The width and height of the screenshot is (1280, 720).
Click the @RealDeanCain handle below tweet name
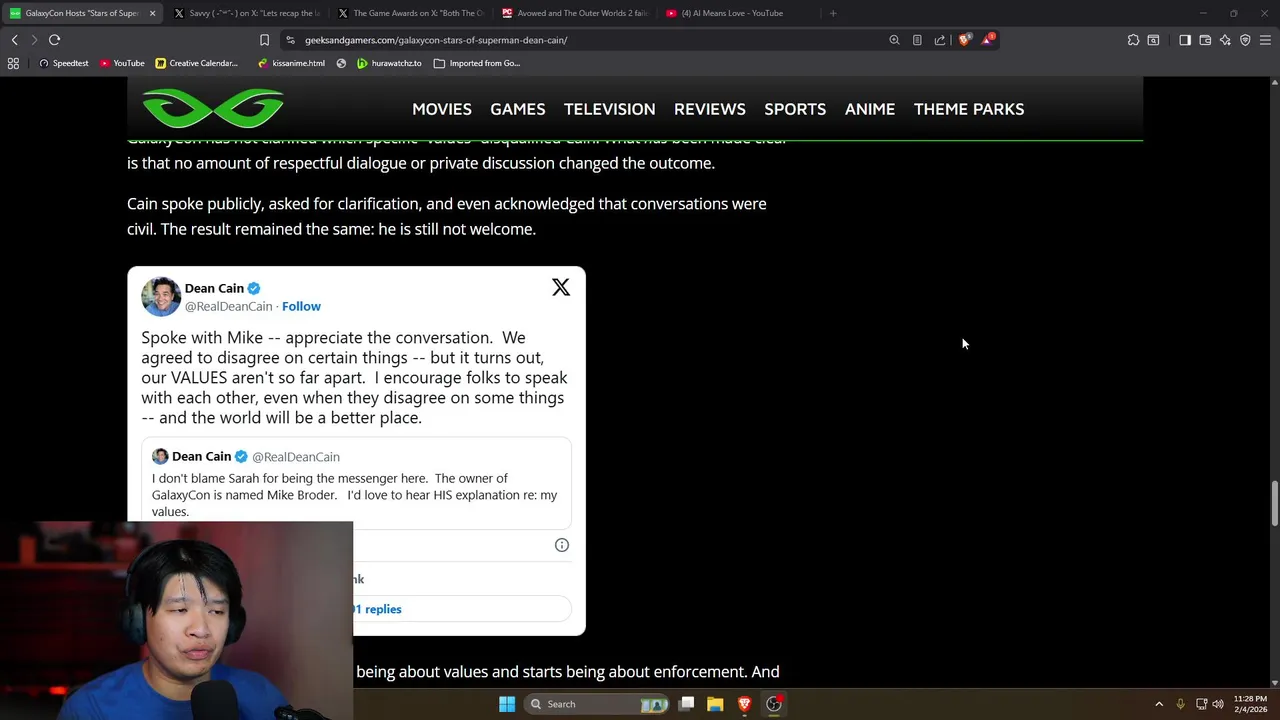pyautogui.click(x=228, y=306)
